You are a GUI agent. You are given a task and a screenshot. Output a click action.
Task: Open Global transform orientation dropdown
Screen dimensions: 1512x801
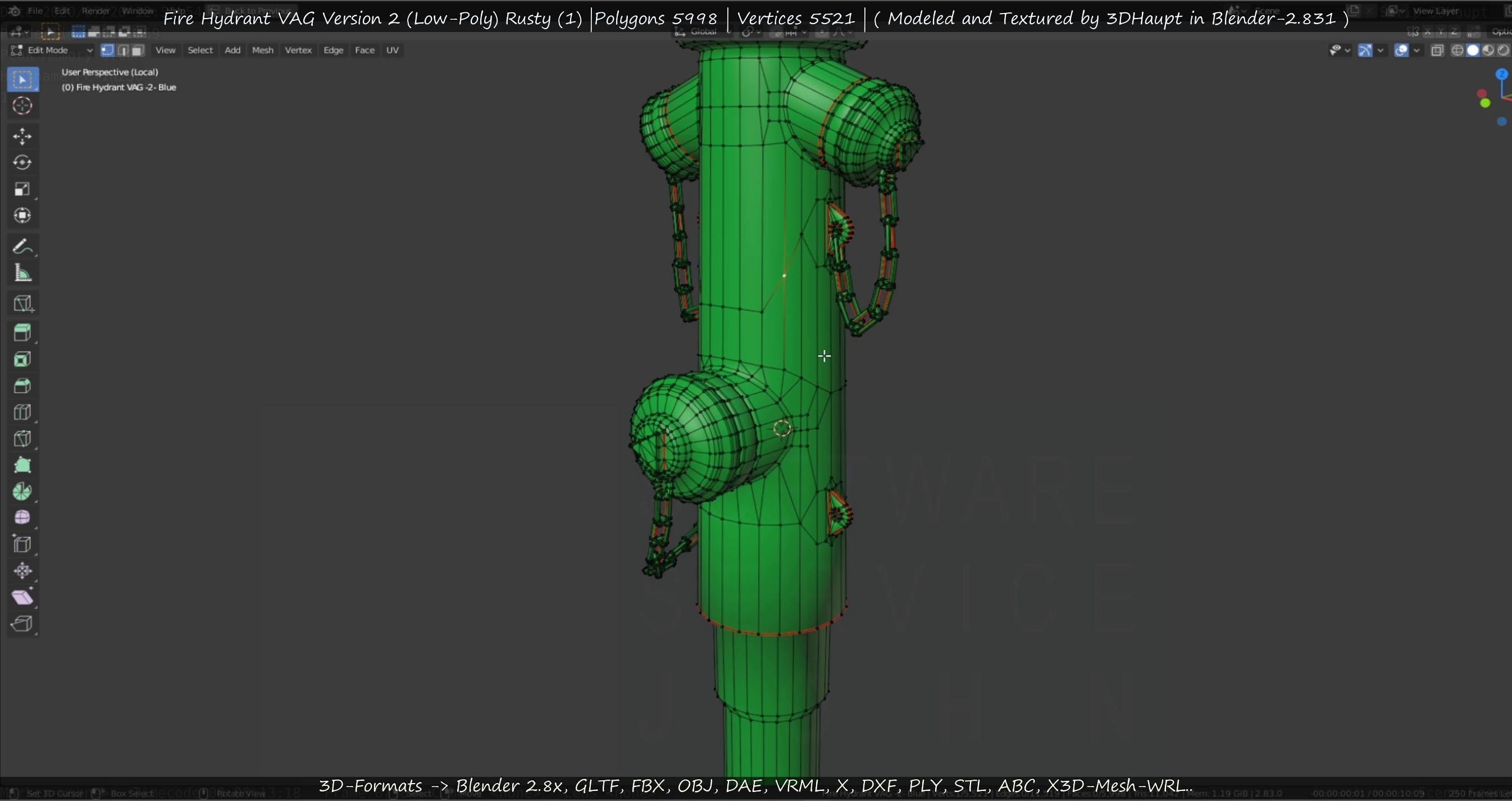[703, 31]
